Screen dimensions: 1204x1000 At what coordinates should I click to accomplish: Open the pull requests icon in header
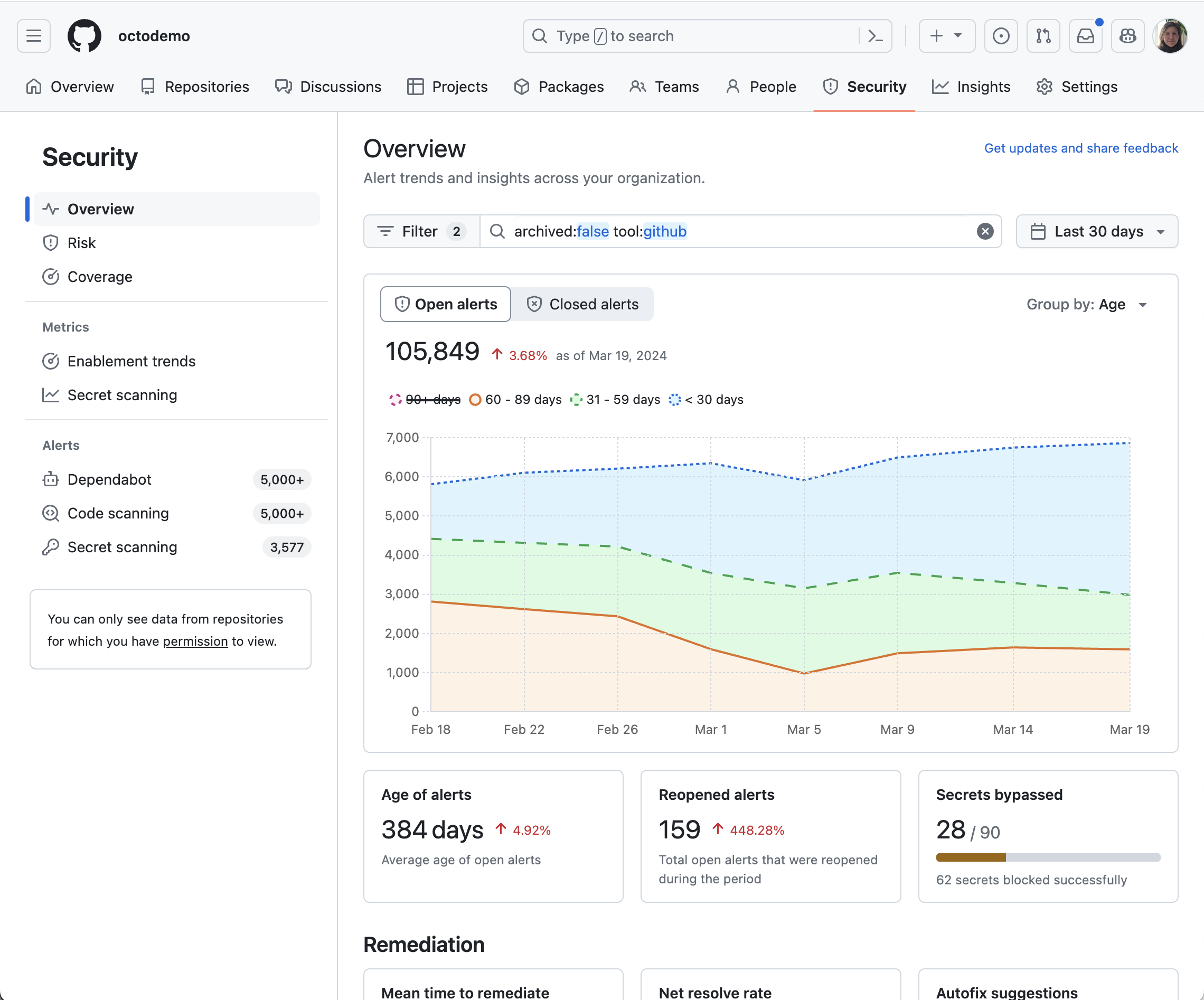[x=1043, y=36]
